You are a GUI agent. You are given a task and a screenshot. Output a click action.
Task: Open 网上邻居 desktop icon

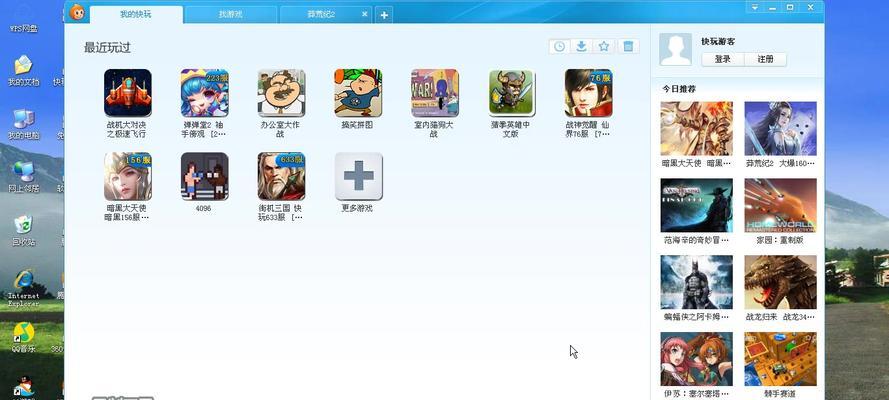pos(23,177)
